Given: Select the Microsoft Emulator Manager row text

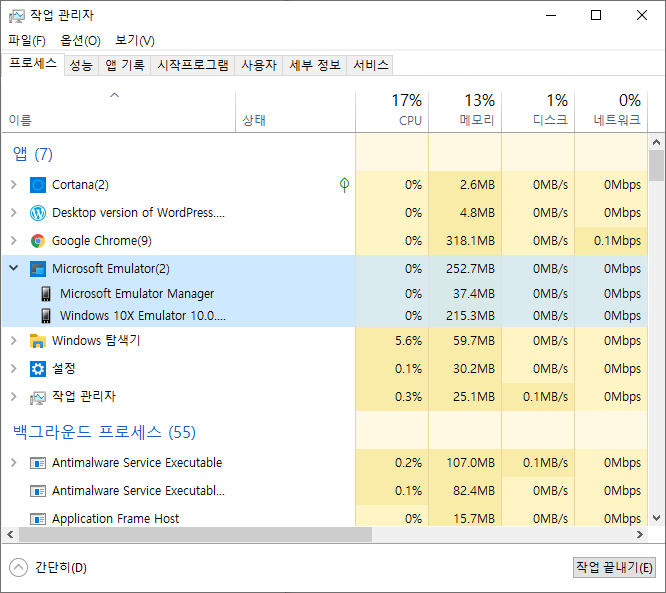Looking at the screenshot, I should [137, 294].
